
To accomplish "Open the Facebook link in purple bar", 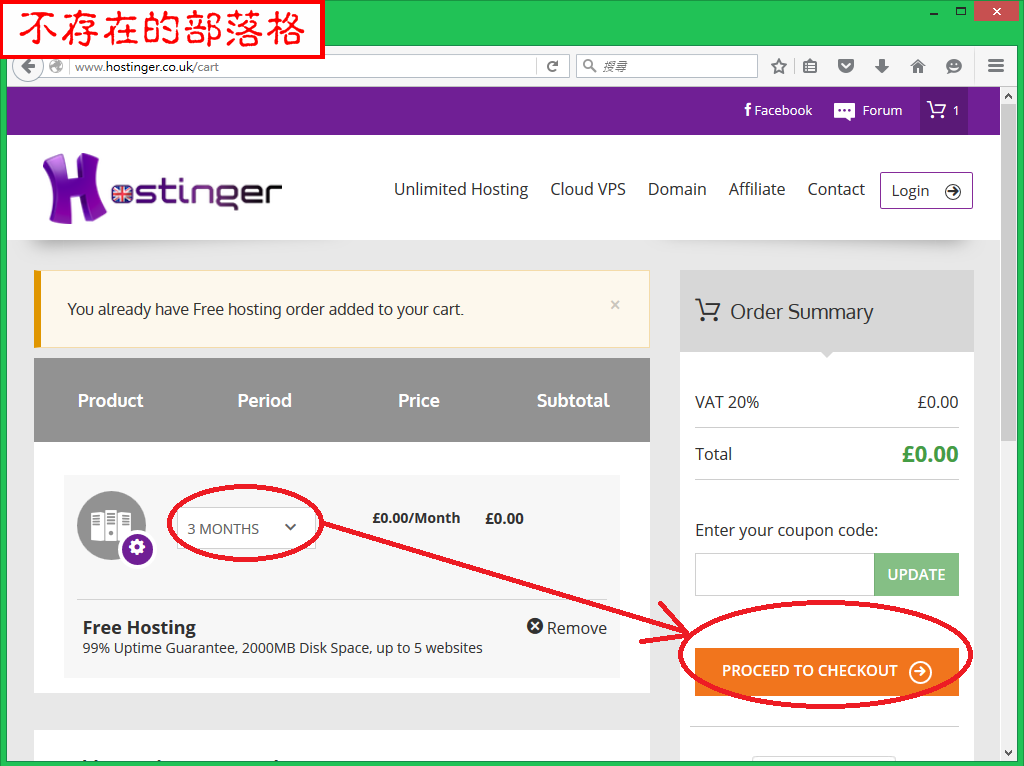I will (x=778, y=110).
